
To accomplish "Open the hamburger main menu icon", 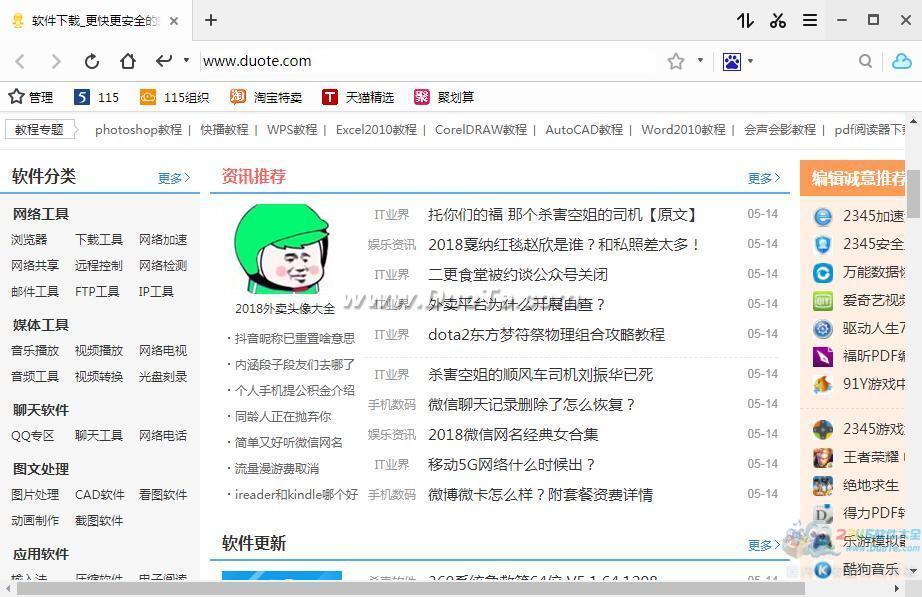I will pos(810,20).
